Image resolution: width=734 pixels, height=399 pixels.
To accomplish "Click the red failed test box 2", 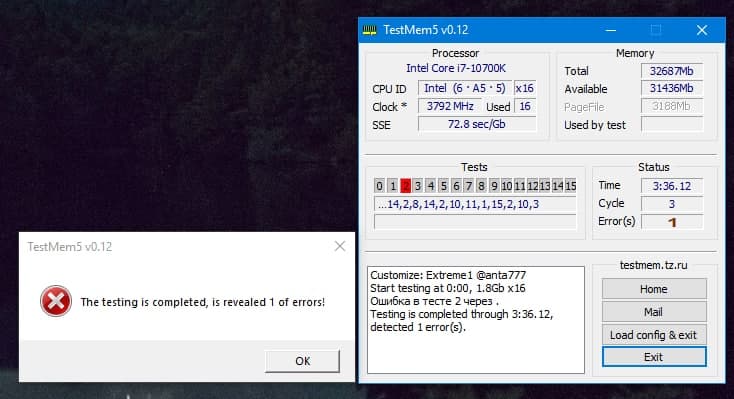I will (405, 186).
